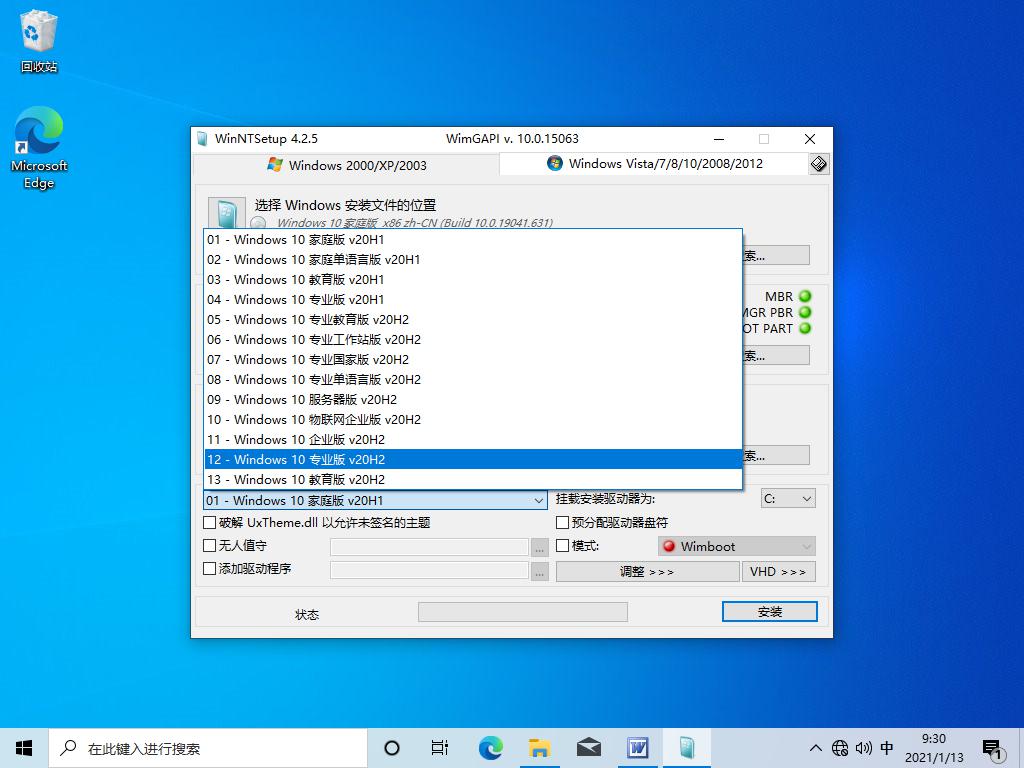
Task: Open Recycle Bin desktop icon
Action: pos(39,41)
